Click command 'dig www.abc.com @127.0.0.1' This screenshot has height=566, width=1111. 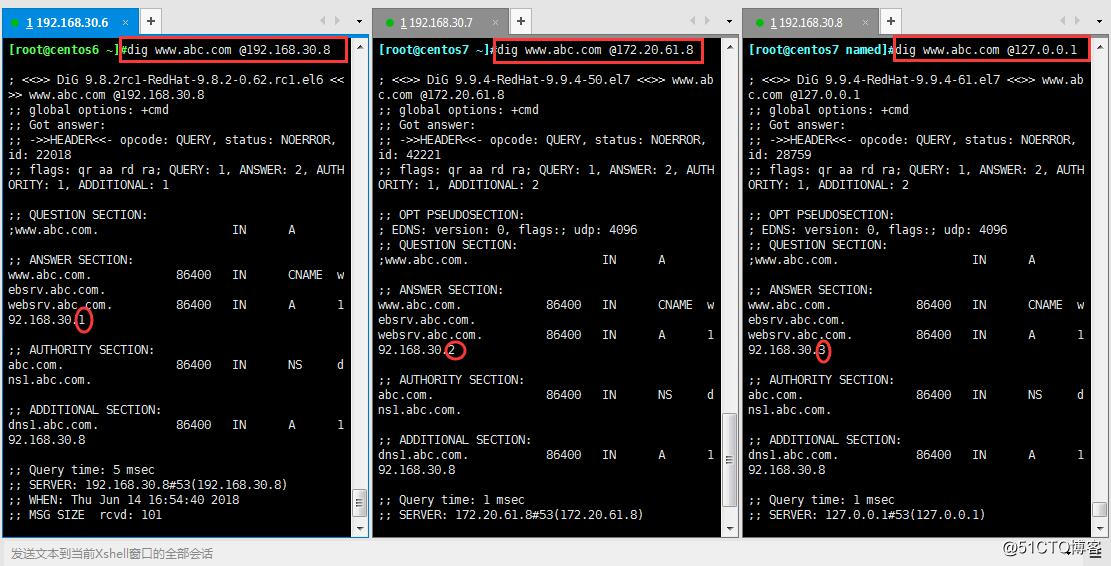click(x=986, y=50)
